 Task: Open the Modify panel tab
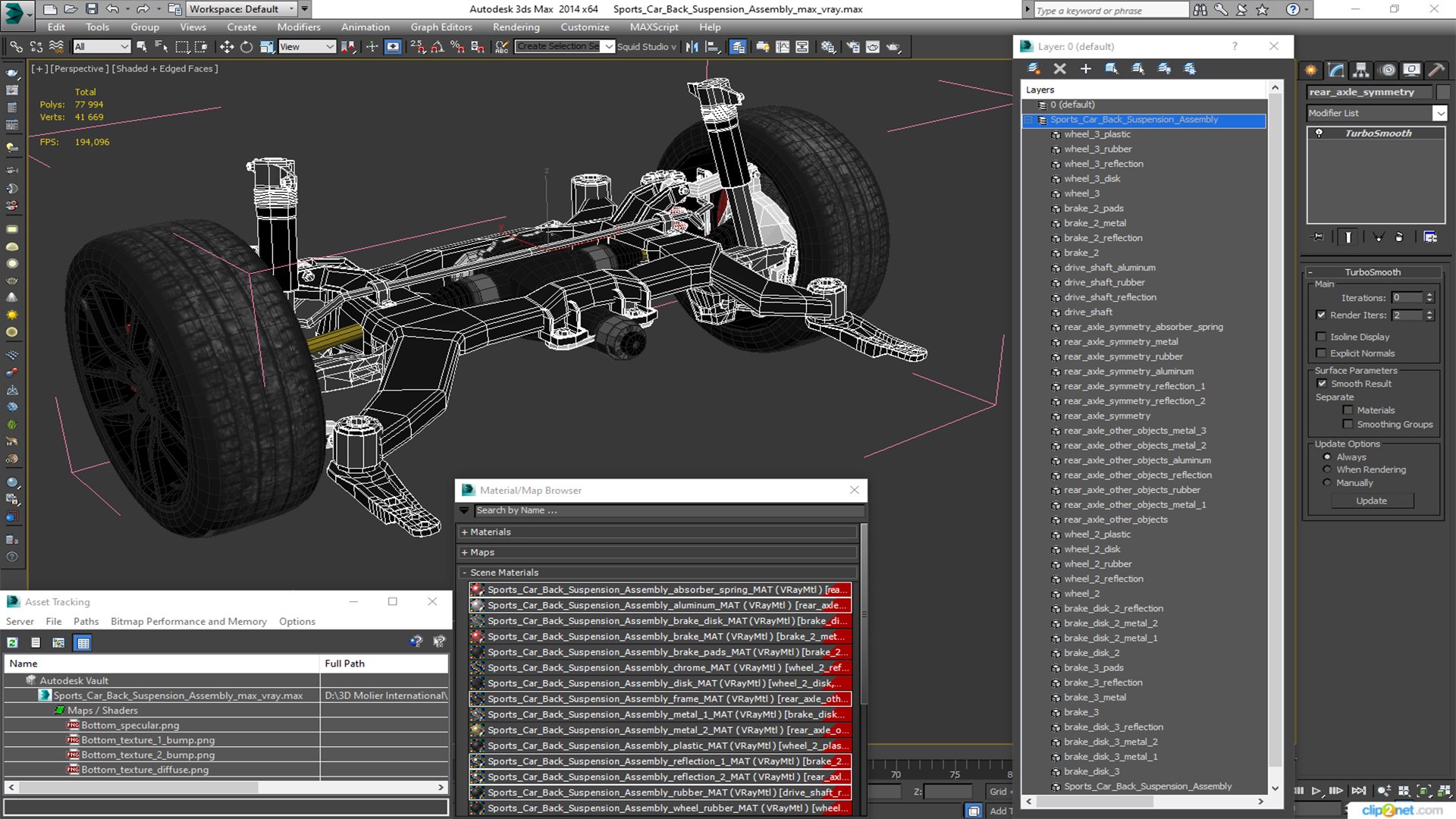(x=1337, y=70)
